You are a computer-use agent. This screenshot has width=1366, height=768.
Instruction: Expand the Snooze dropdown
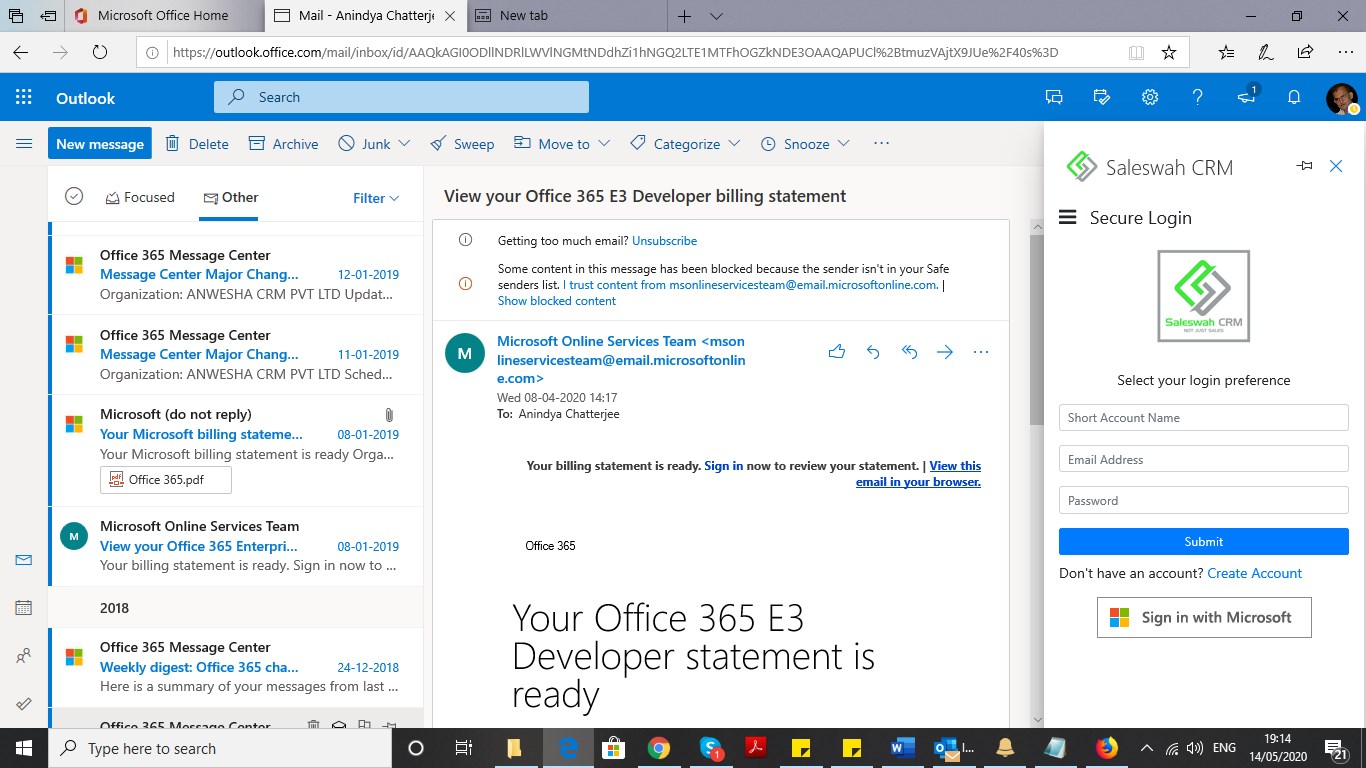844,143
